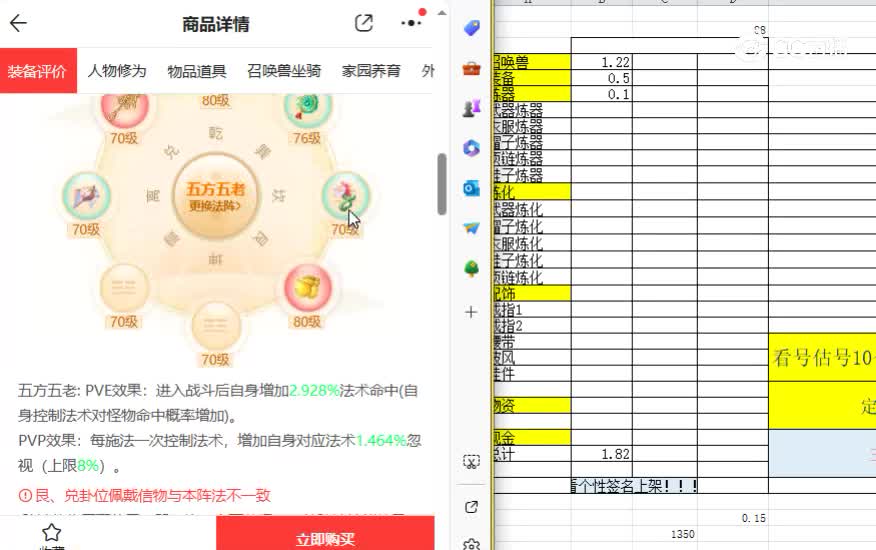Click the green 1.464% value text

point(381,440)
